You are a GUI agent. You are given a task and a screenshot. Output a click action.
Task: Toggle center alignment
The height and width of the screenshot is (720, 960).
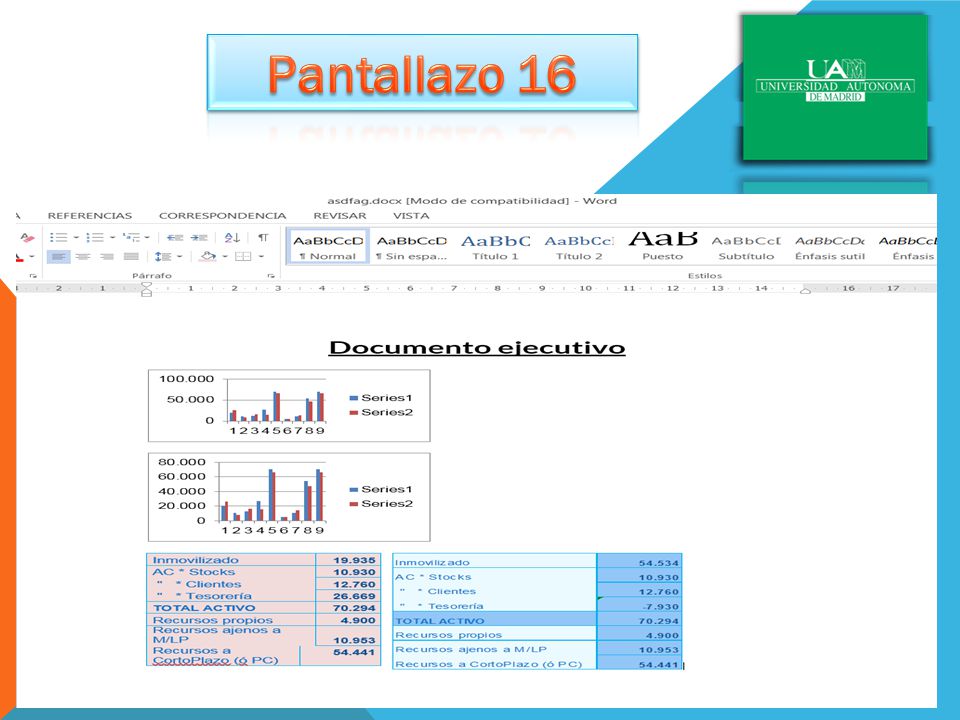pyautogui.click(x=83, y=257)
